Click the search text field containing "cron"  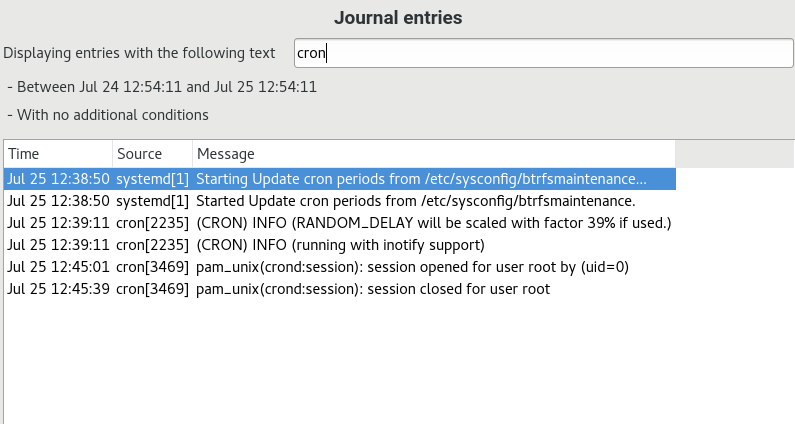pos(543,53)
